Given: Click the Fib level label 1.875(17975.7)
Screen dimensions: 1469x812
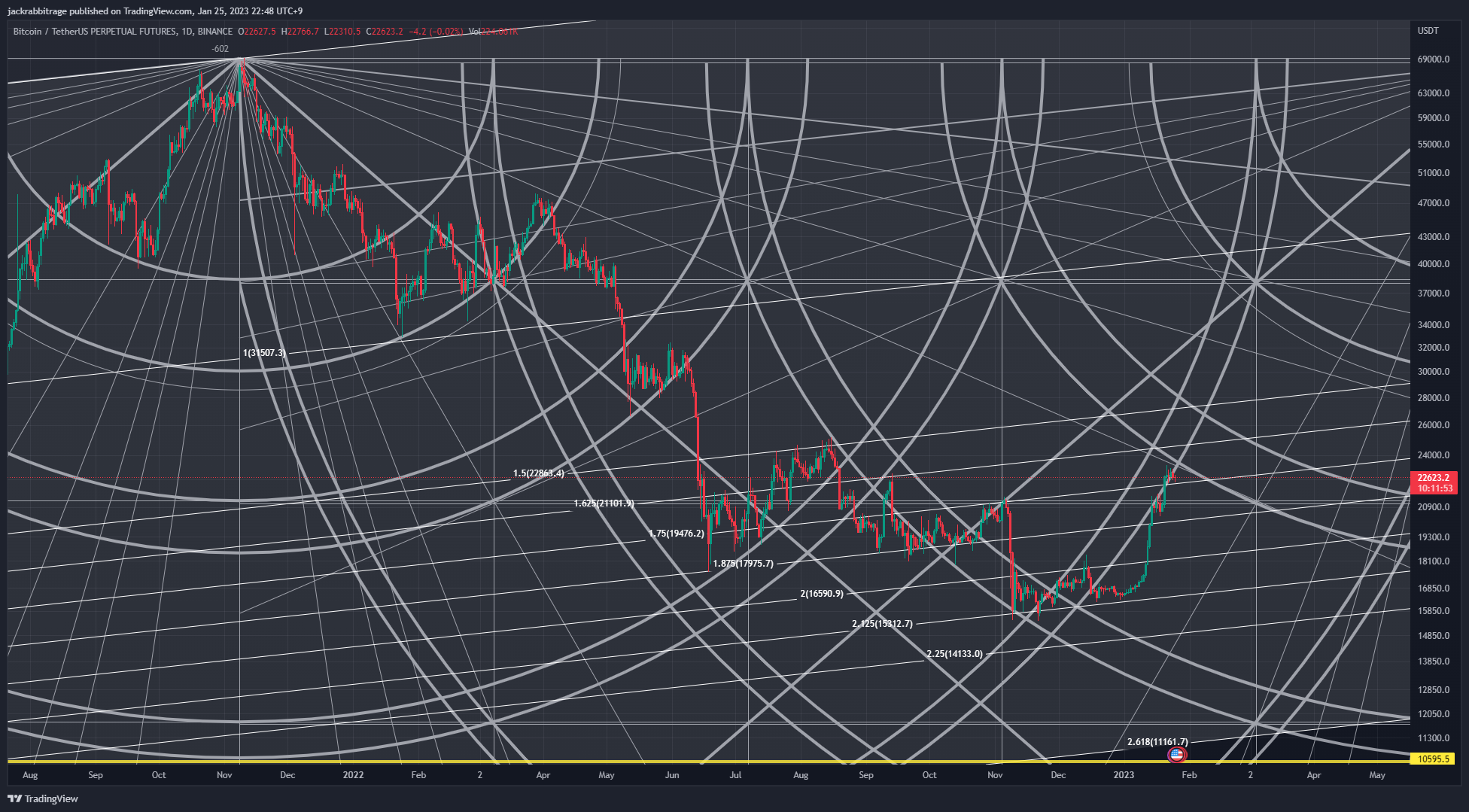Looking at the screenshot, I should [743, 564].
